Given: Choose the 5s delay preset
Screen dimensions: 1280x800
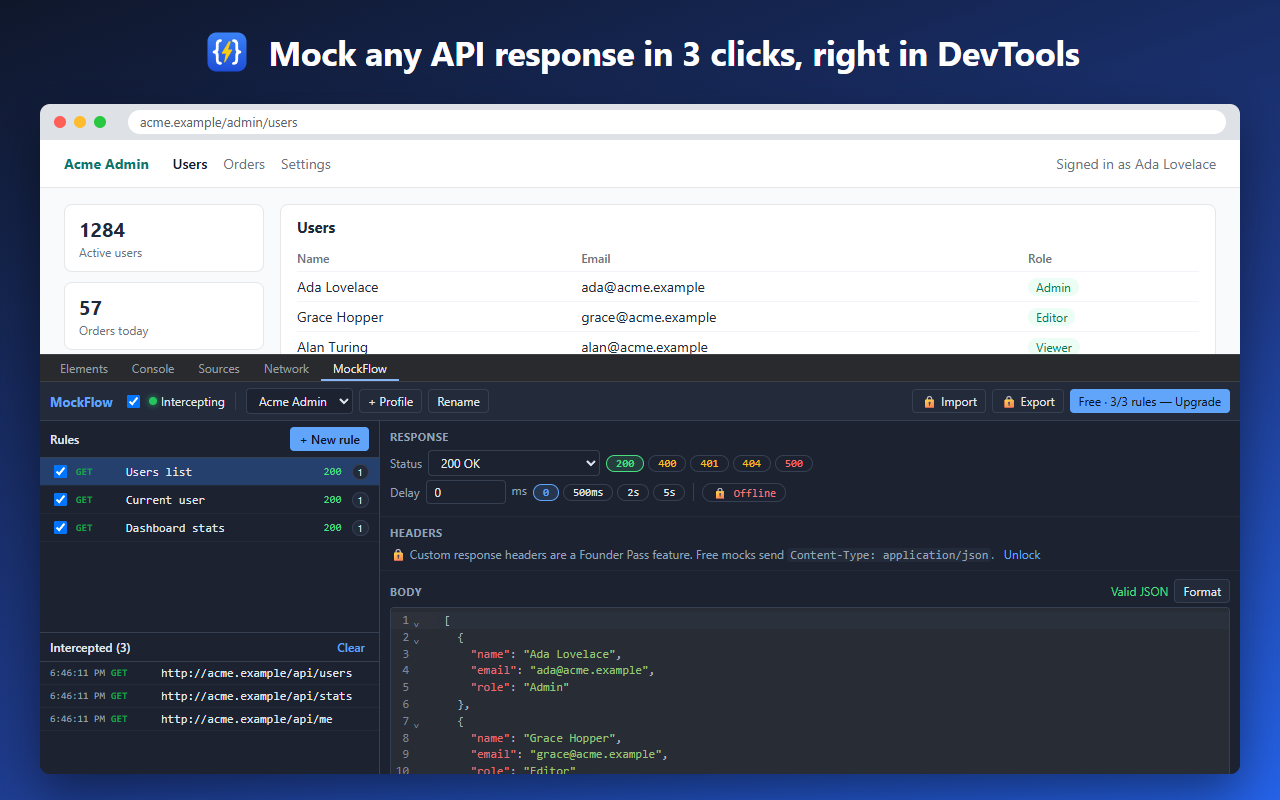Looking at the screenshot, I should (669, 493).
